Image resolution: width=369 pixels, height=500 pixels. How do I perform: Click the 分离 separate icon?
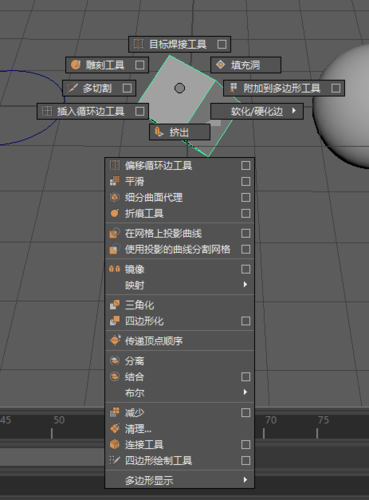[x=115, y=360]
